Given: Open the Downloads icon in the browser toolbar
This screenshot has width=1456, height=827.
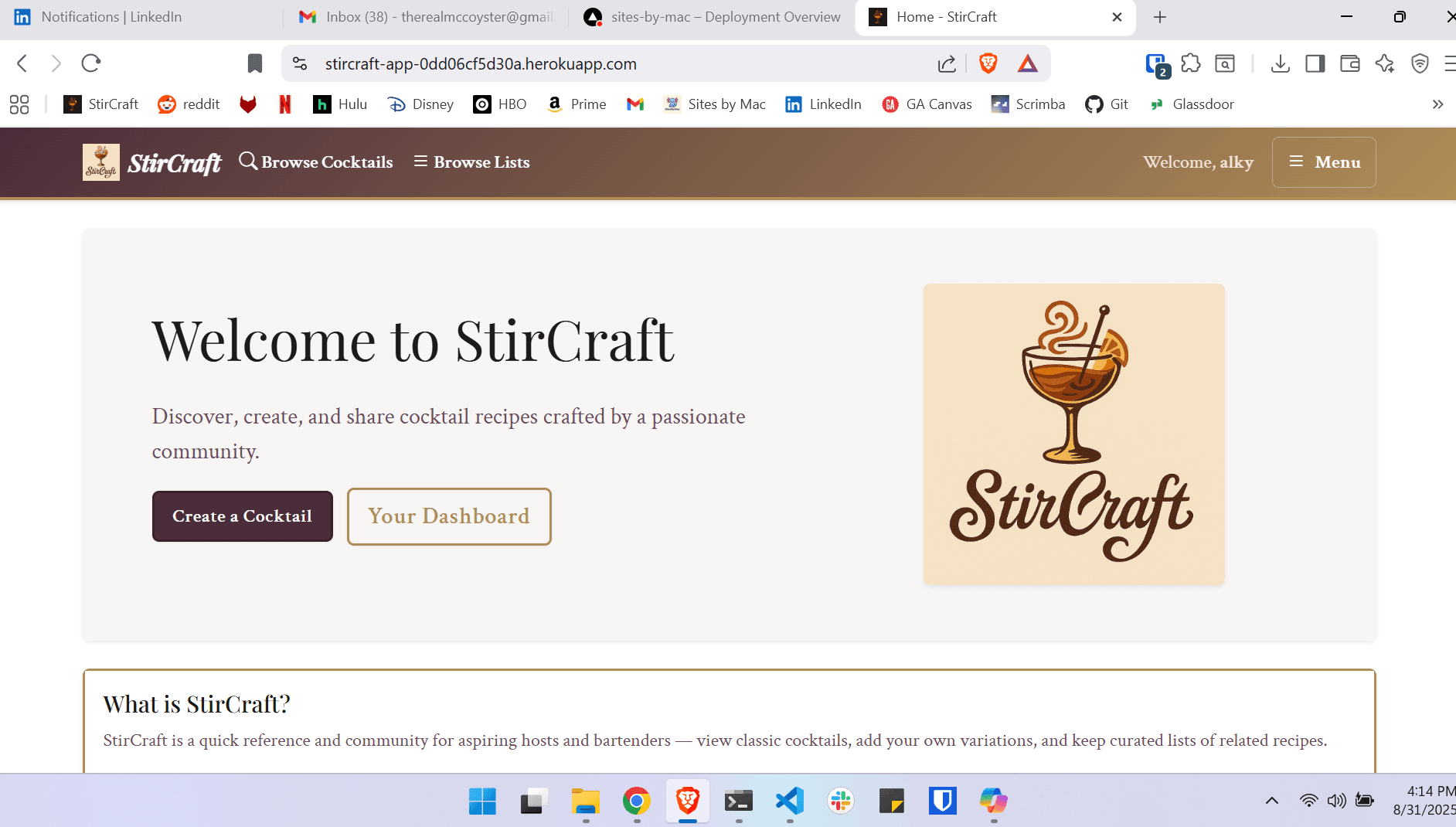Looking at the screenshot, I should click(x=1281, y=64).
